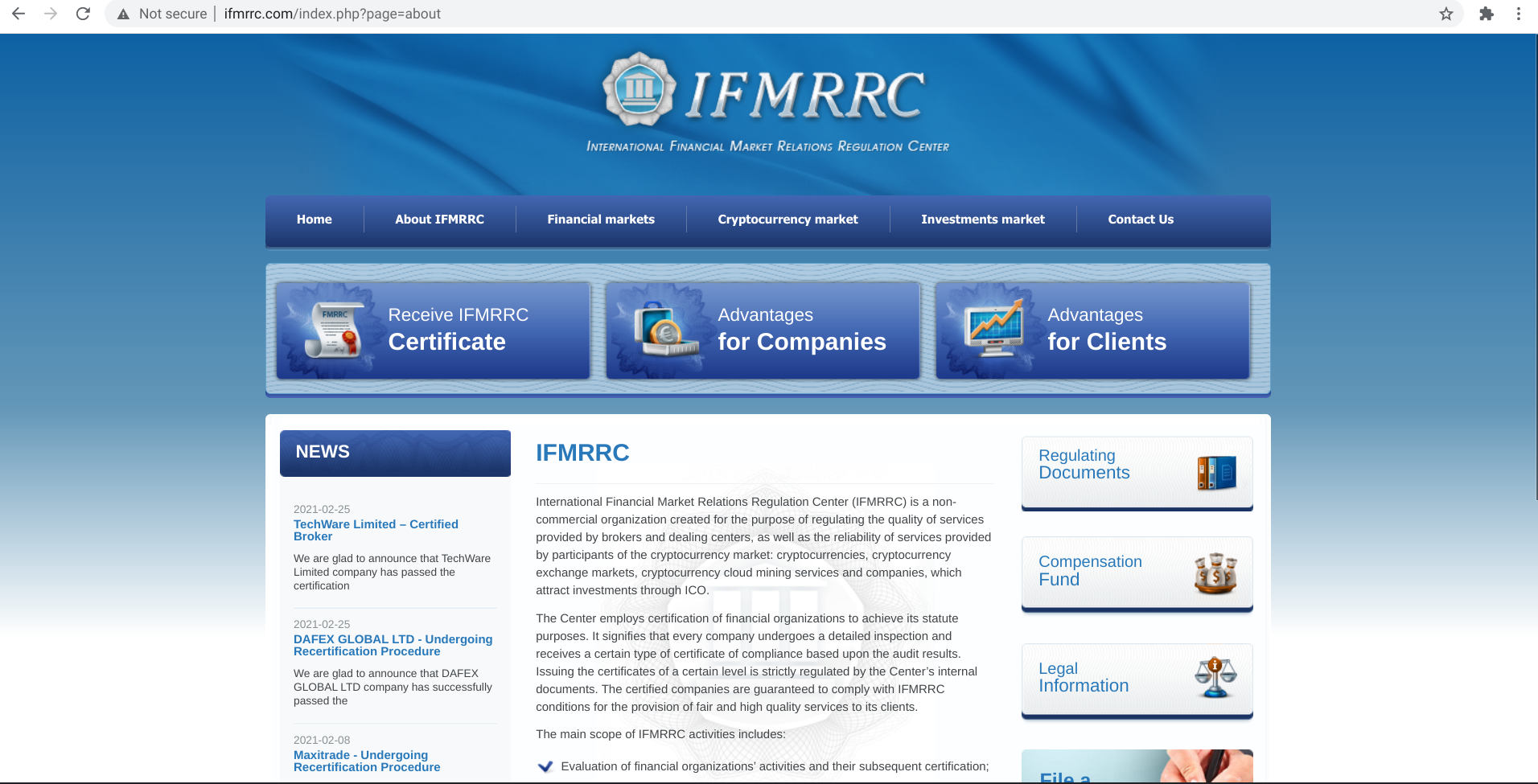Screen dimensions: 1538x784
Task: Open the Cryptocurrency market menu
Action: (787, 220)
